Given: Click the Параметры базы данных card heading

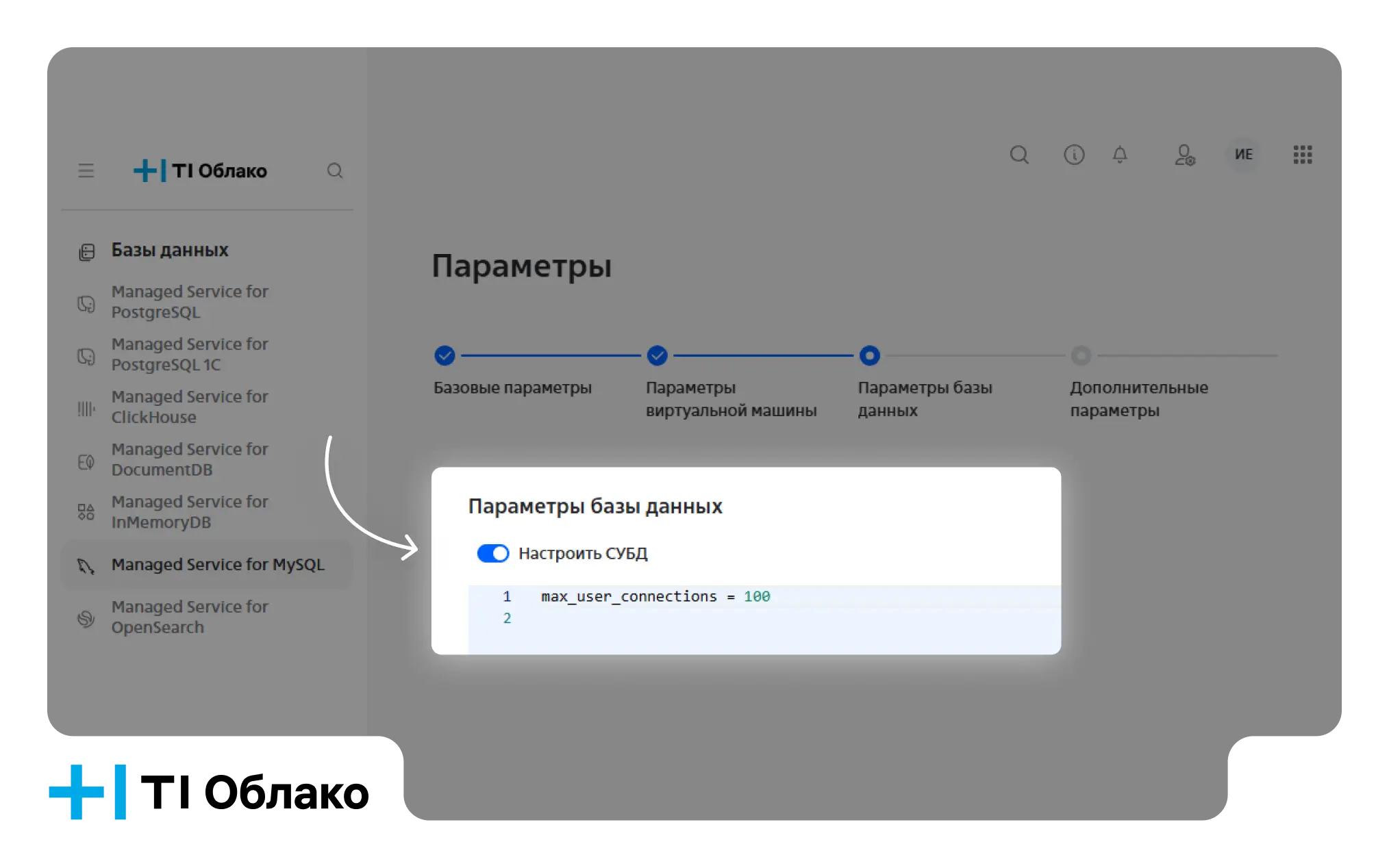Looking at the screenshot, I should click(x=595, y=507).
